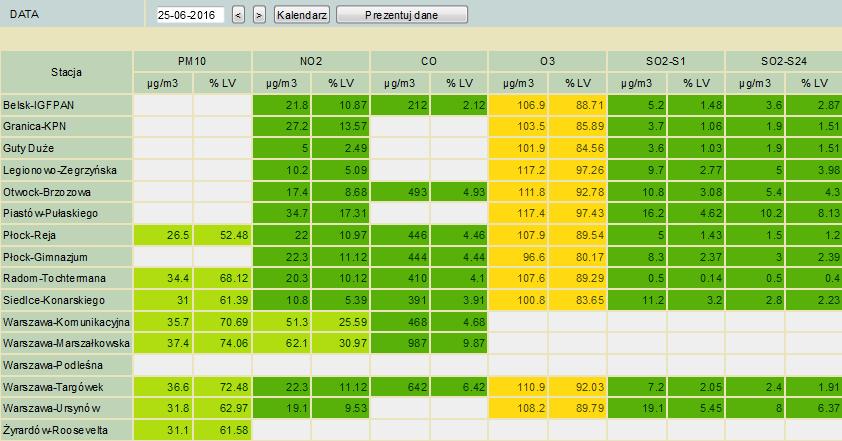This screenshot has width=842, height=441.
Task: Select station Belsk-IGFPAN
Action: pos(67,105)
